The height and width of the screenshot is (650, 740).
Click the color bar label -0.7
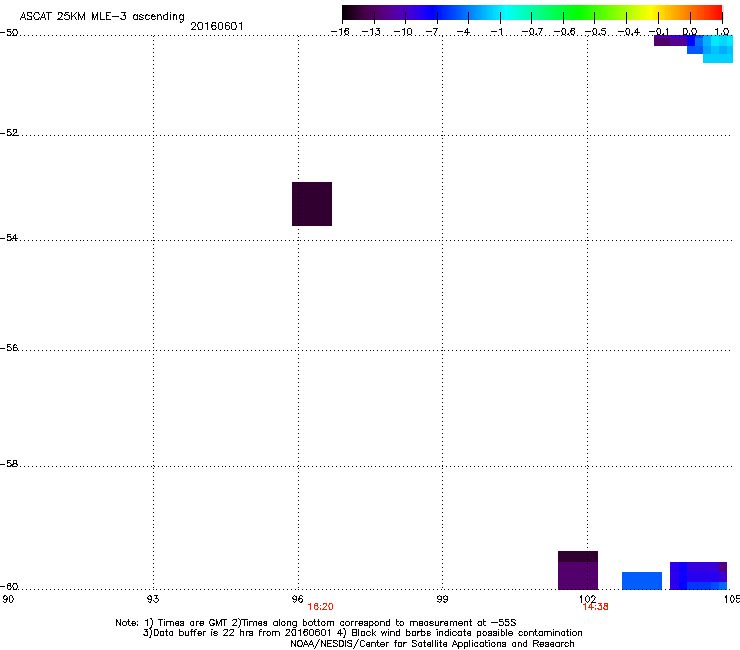tap(532, 32)
